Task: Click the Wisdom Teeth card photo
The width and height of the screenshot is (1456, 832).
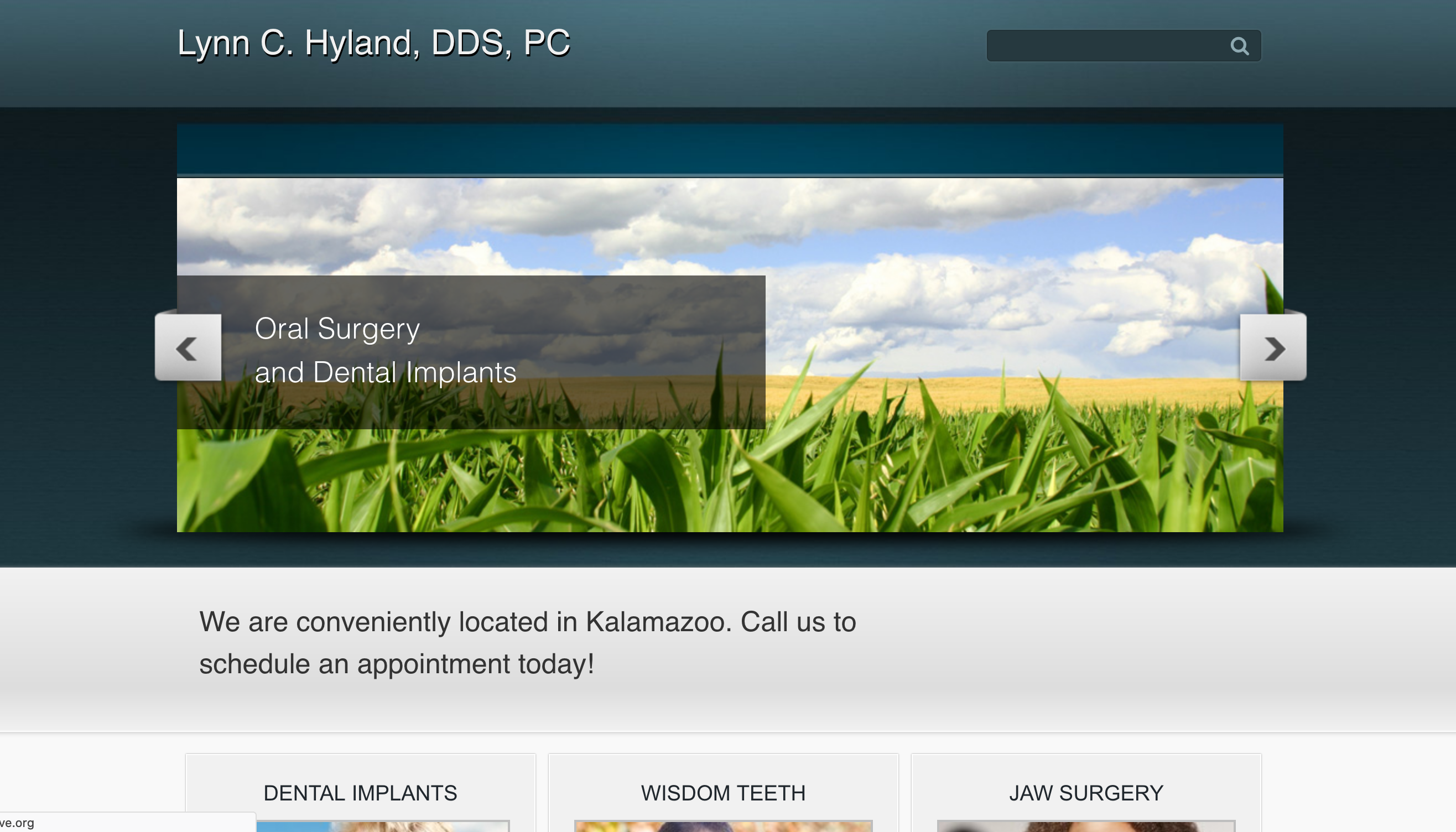Action: (723, 826)
